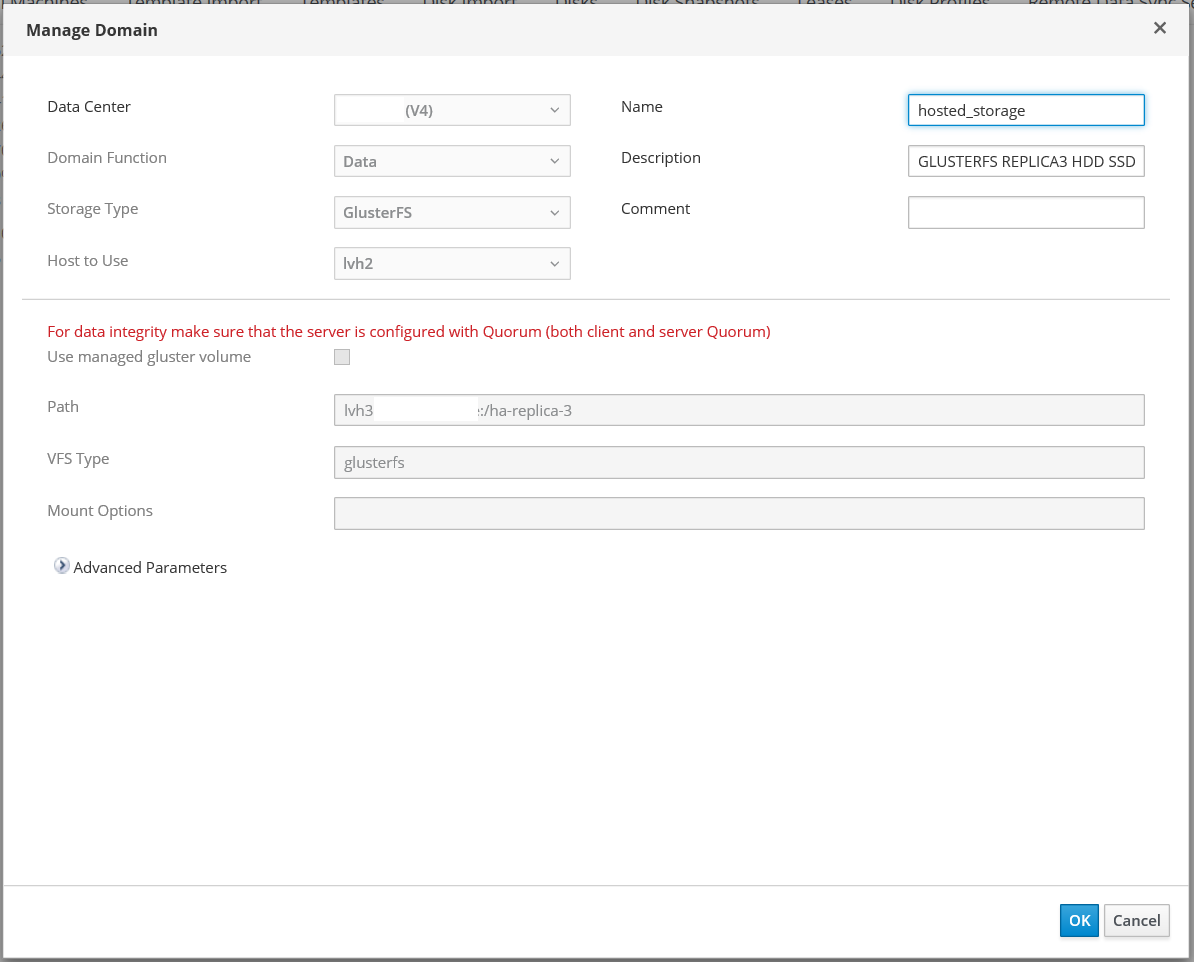Click the OK button
The height and width of the screenshot is (962, 1194).
1079,921
